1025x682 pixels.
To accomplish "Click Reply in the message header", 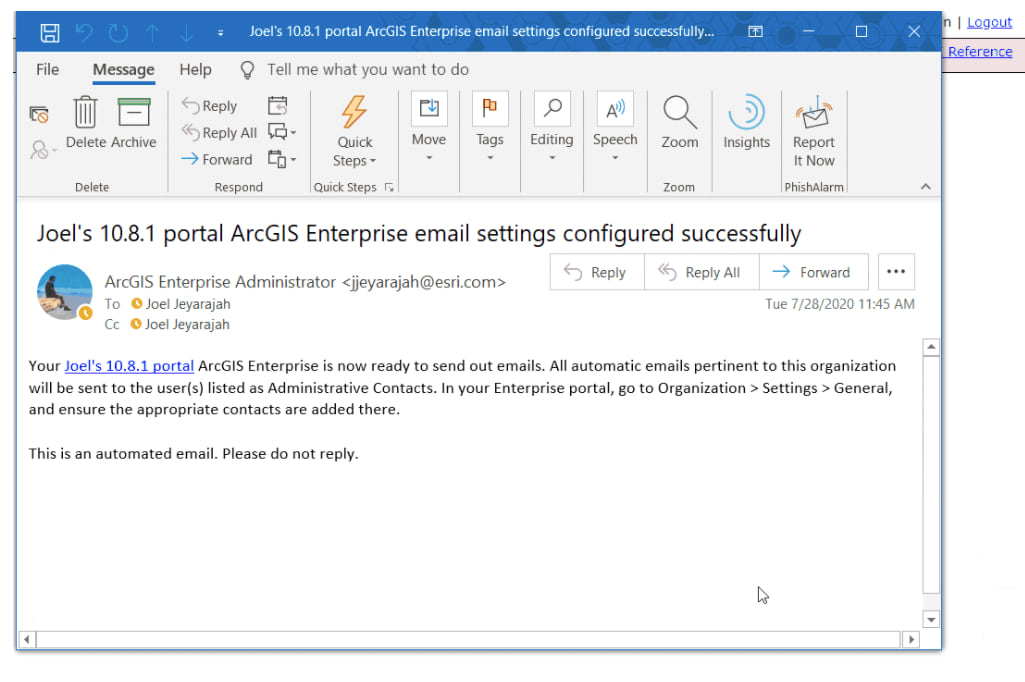I will pos(597,272).
